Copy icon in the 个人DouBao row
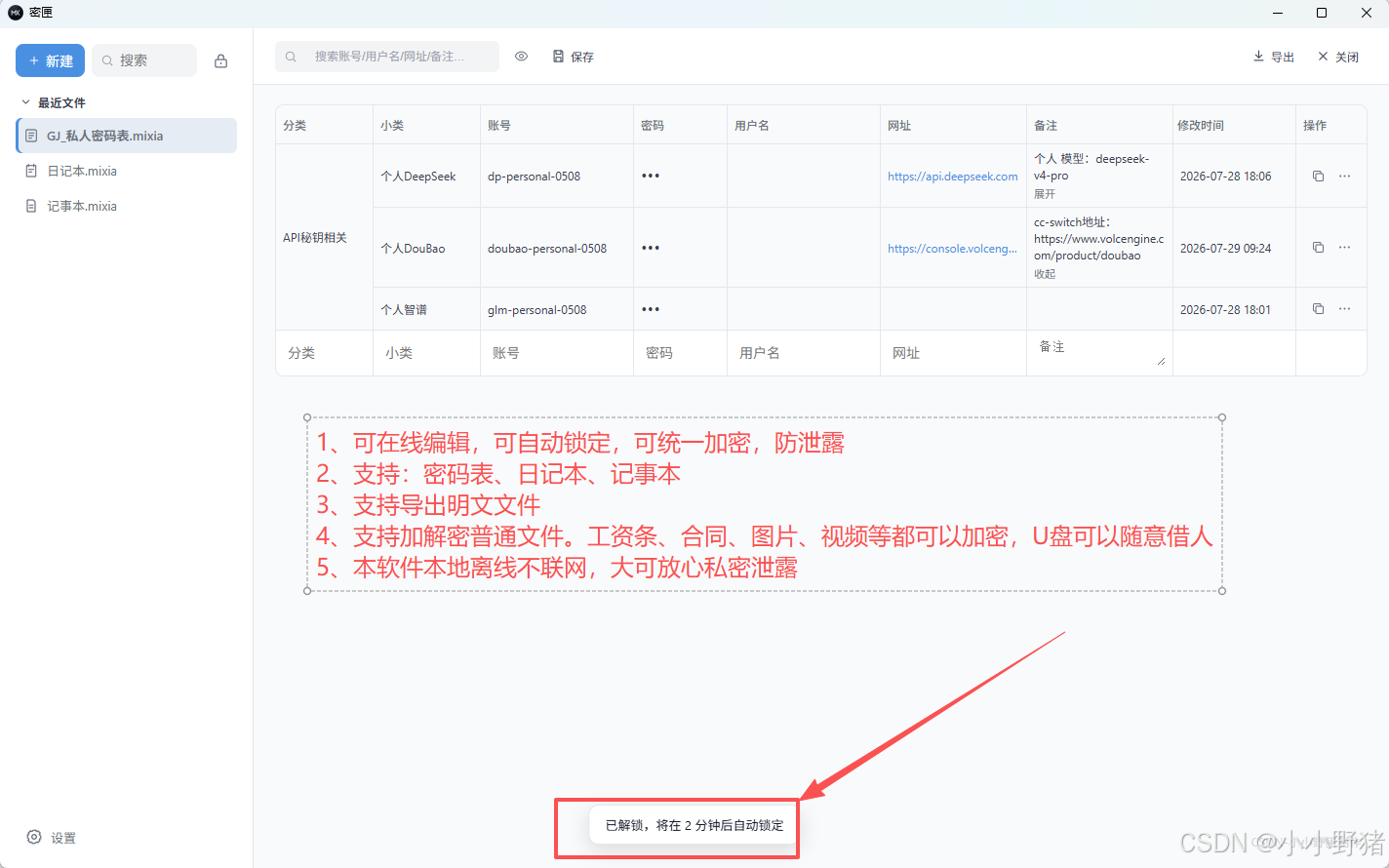This screenshot has width=1389, height=868. click(x=1318, y=247)
